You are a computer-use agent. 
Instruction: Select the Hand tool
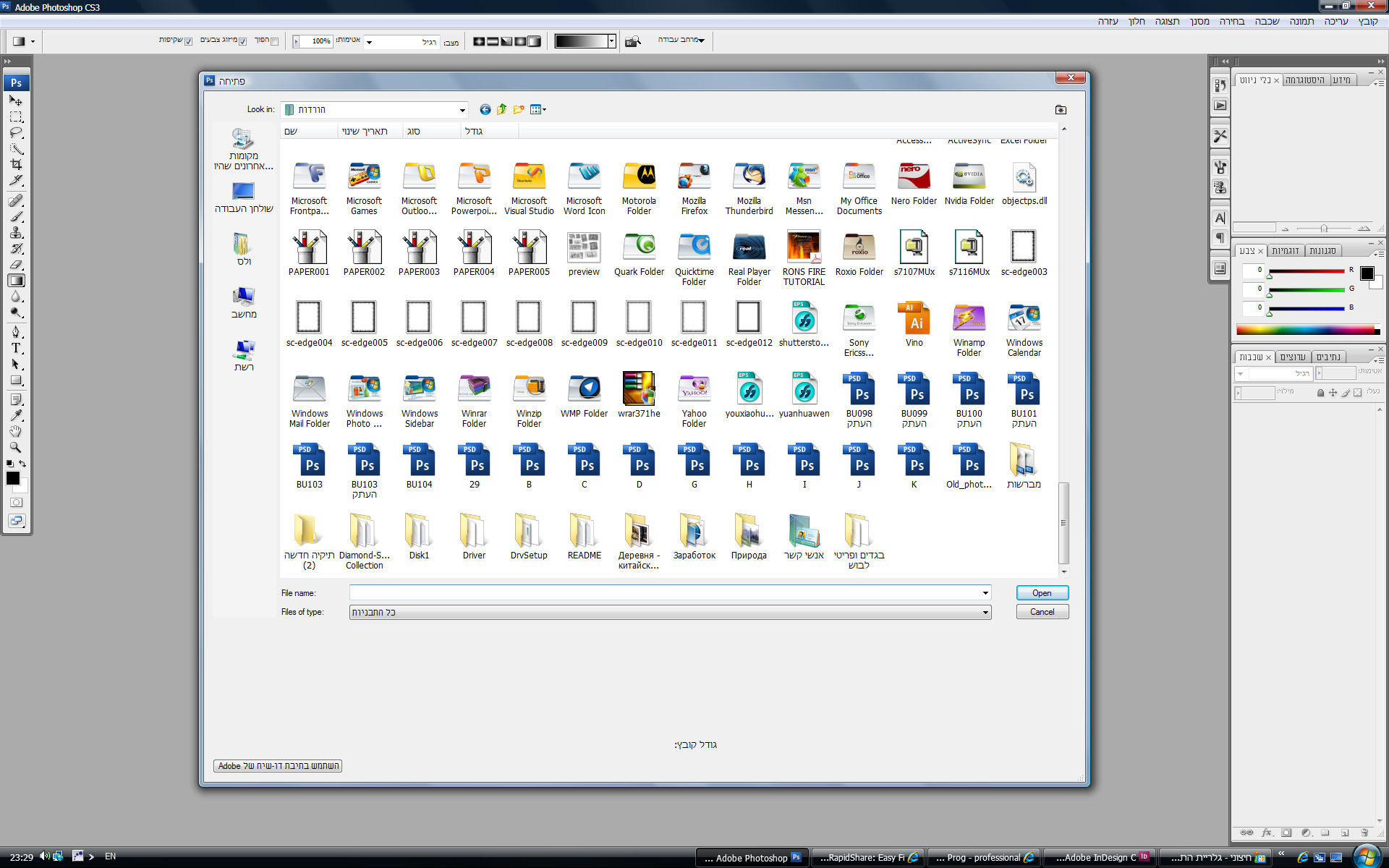pyautogui.click(x=16, y=431)
